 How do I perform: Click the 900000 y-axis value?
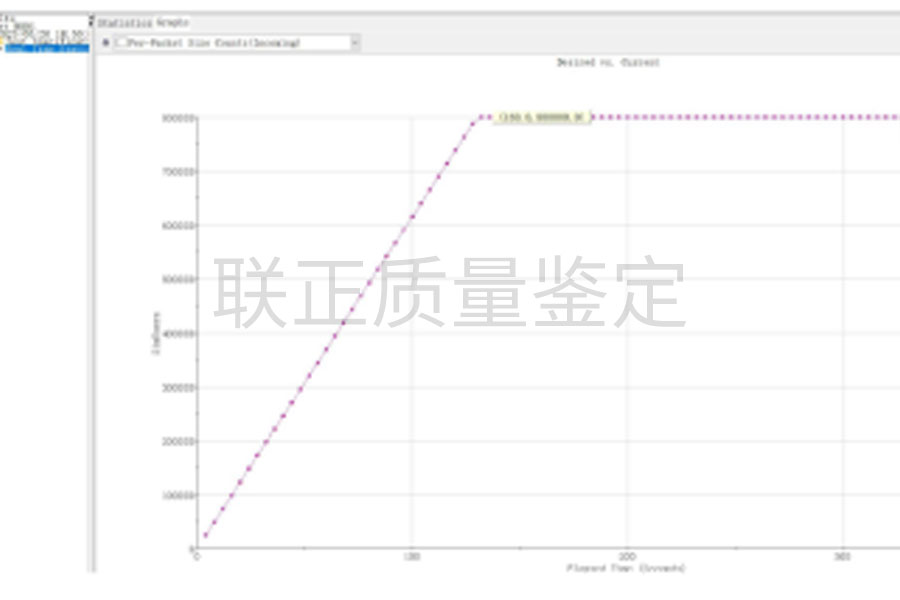point(179,118)
